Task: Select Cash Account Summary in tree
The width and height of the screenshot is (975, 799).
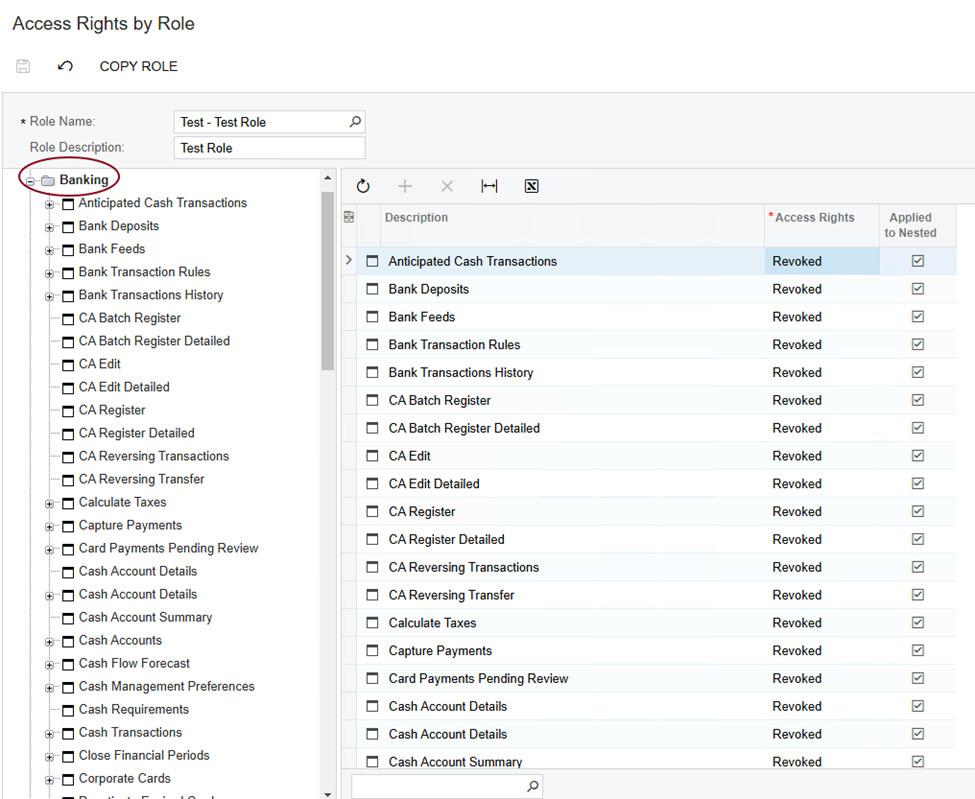Action: [145, 617]
